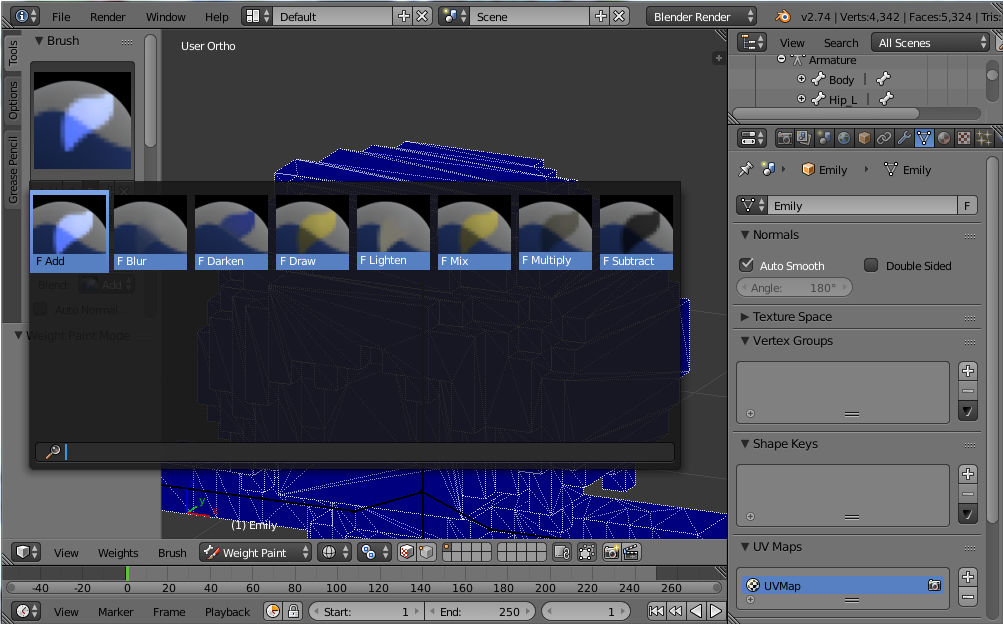Jump to the start frame in timeline
The image size is (1003, 624).
pos(656,611)
